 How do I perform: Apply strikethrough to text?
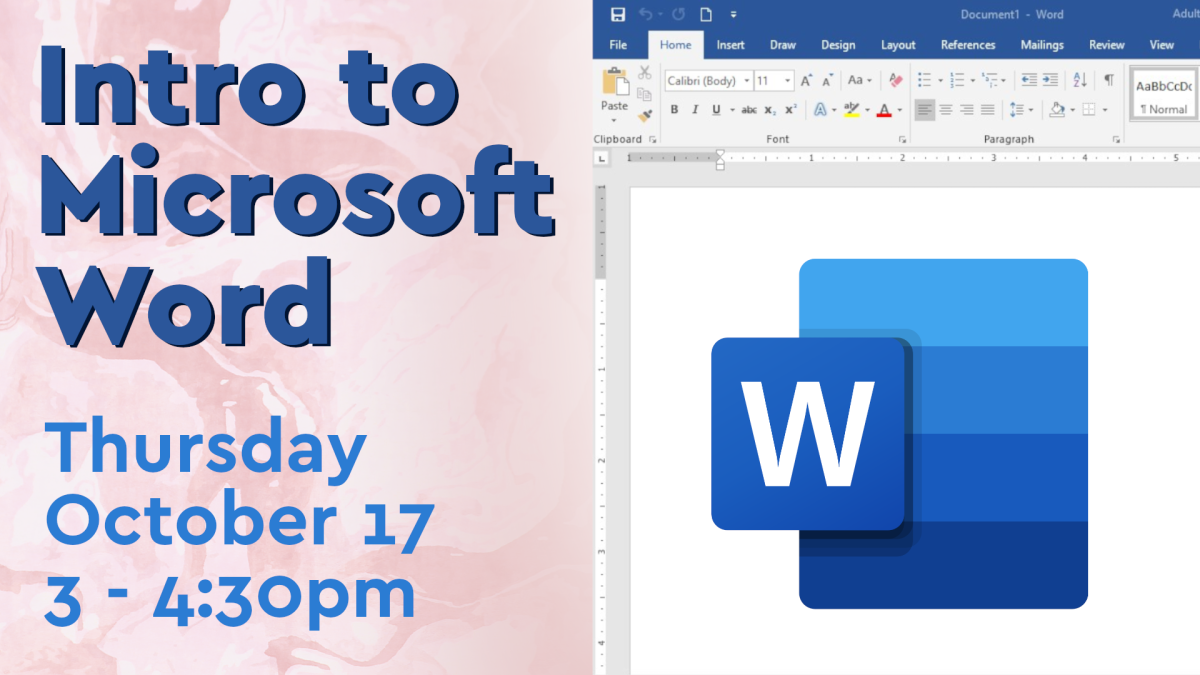[x=749, y=109]
